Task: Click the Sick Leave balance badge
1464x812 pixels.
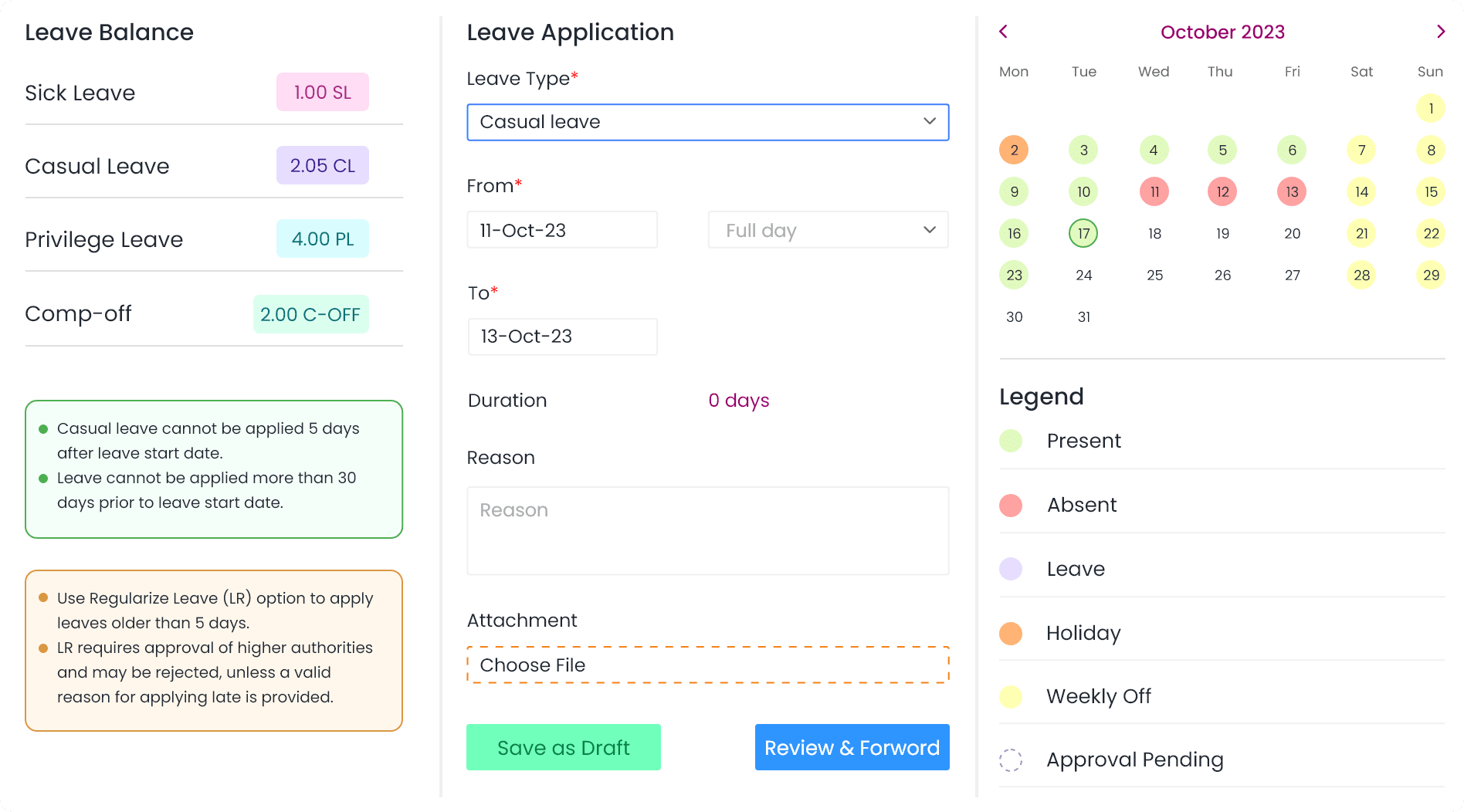Action: pyautogui.click(x=322, y=93)
